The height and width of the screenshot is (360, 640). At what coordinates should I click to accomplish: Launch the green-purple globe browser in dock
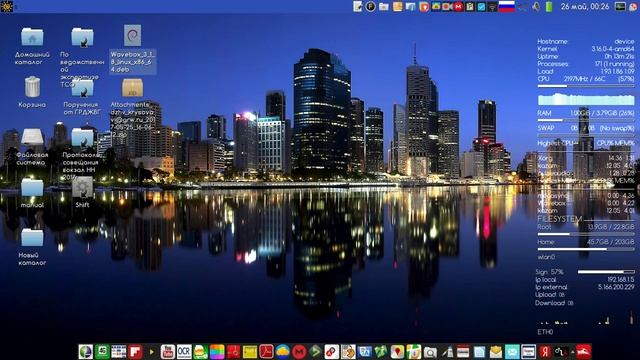click(86, 352)
